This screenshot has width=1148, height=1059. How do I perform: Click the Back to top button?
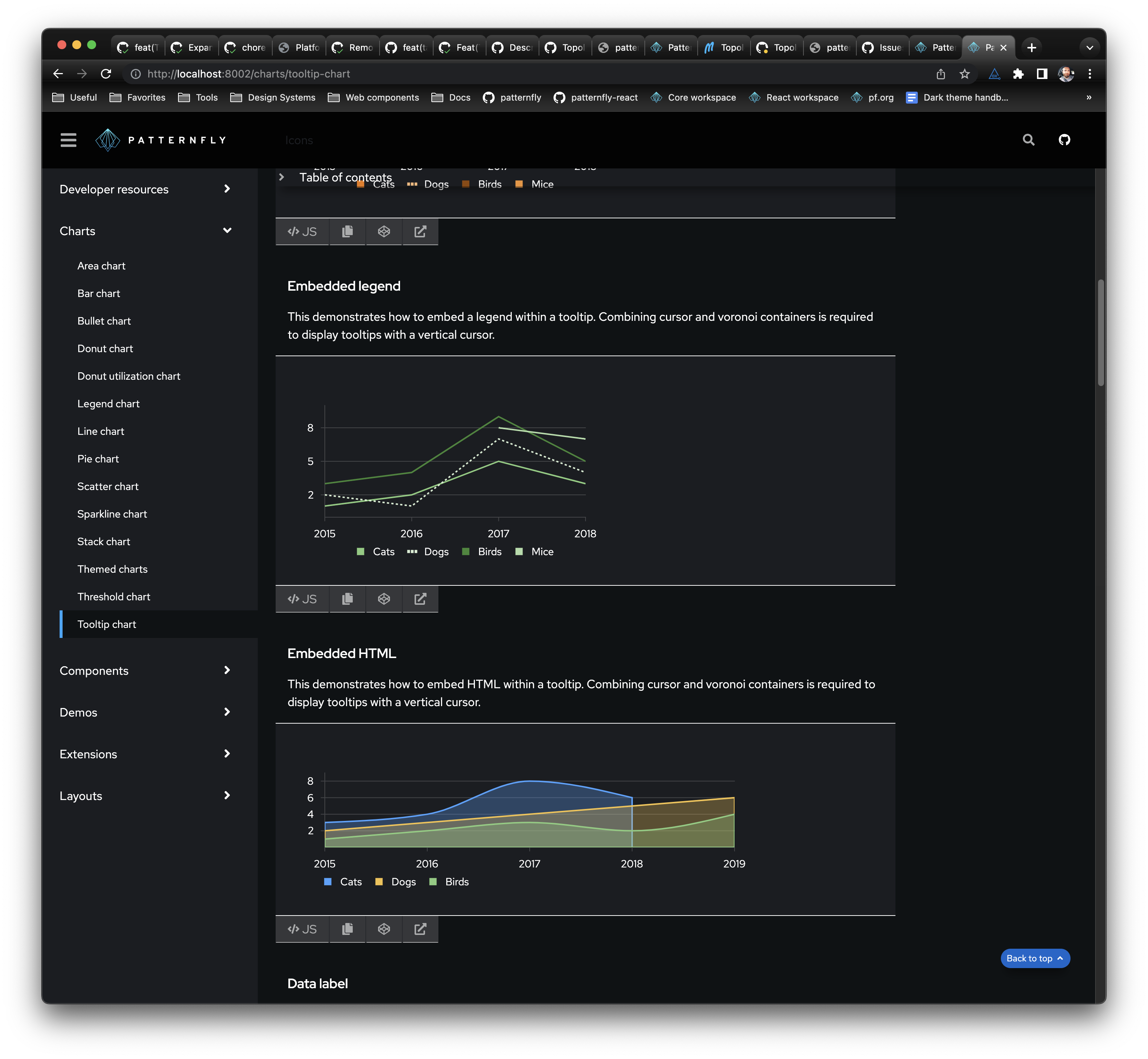tap(1034, 958)
